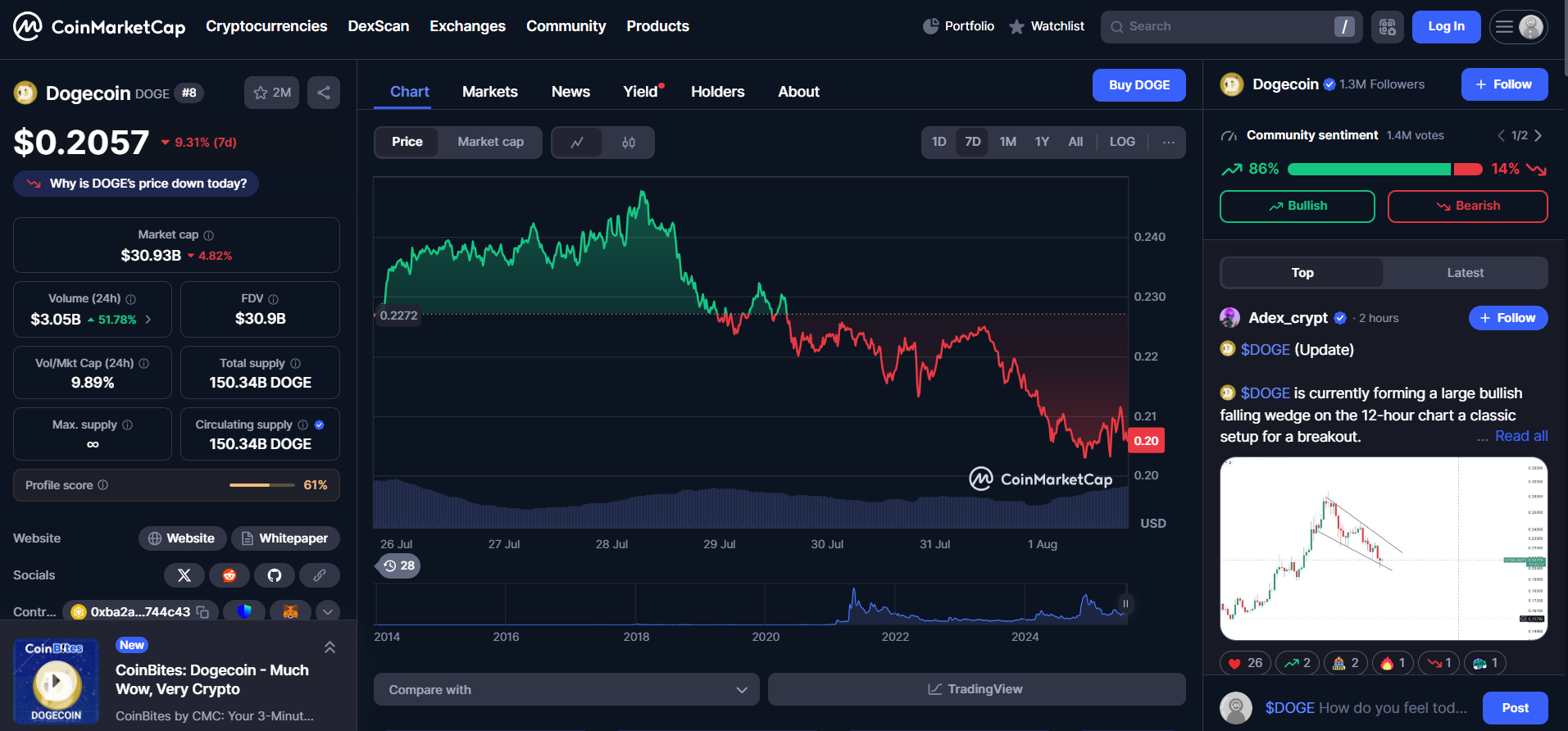Switch to the News tab

point(570,92)
